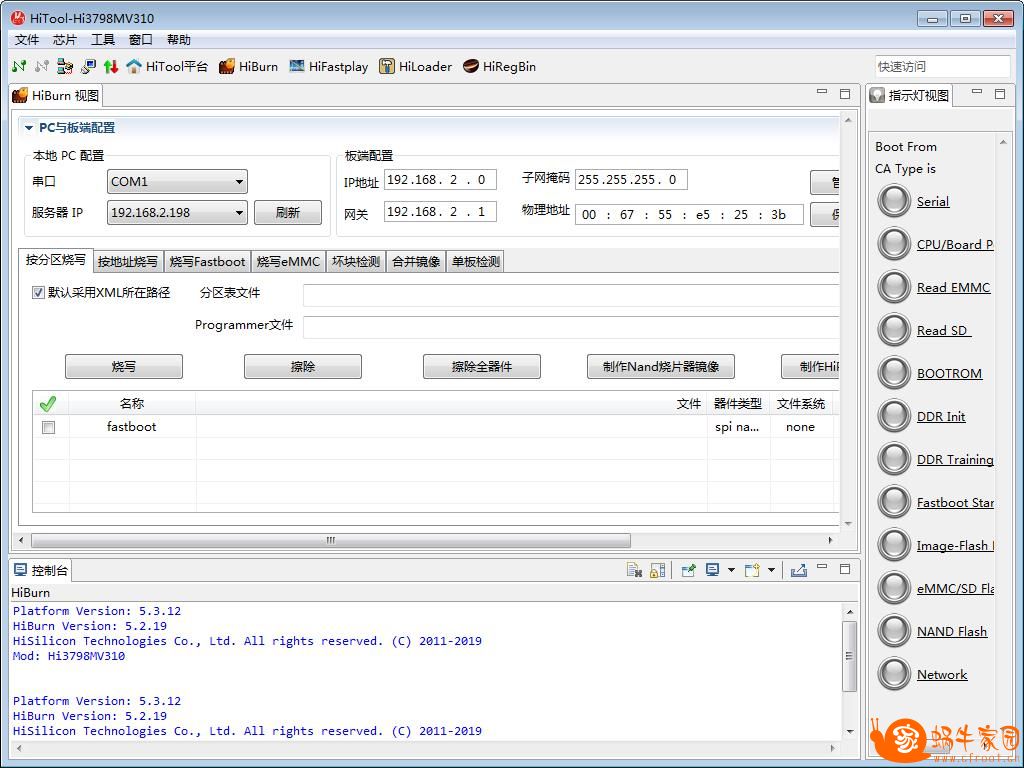Click HiBurn view horizontal scrollbar

coord(330,540)
